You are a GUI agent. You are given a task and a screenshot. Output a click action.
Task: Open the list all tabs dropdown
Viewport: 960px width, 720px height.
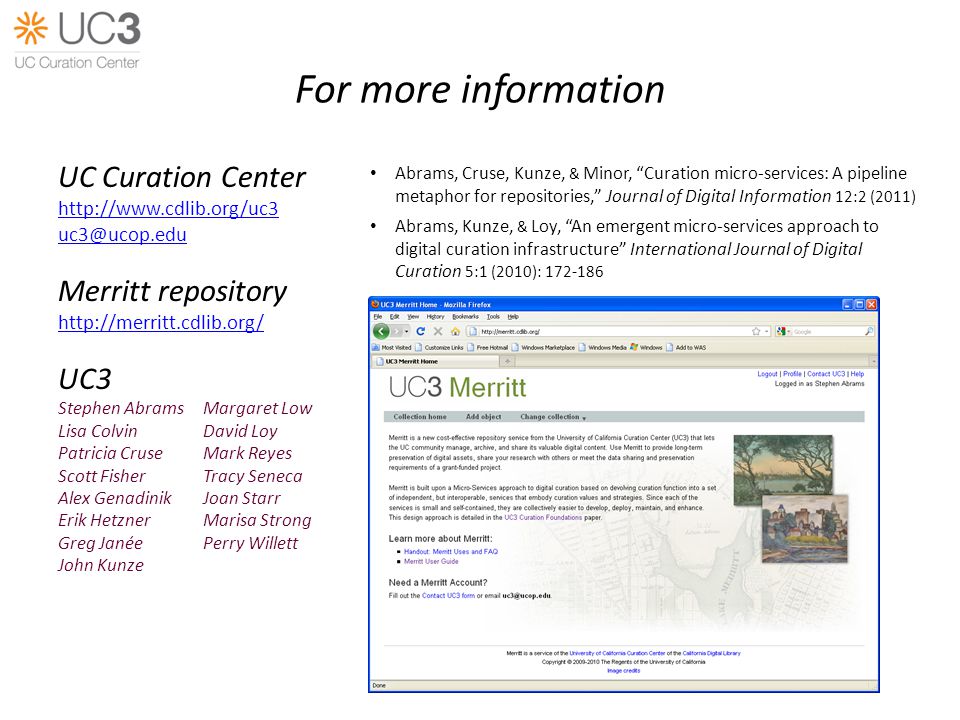[x=874, y=361]
